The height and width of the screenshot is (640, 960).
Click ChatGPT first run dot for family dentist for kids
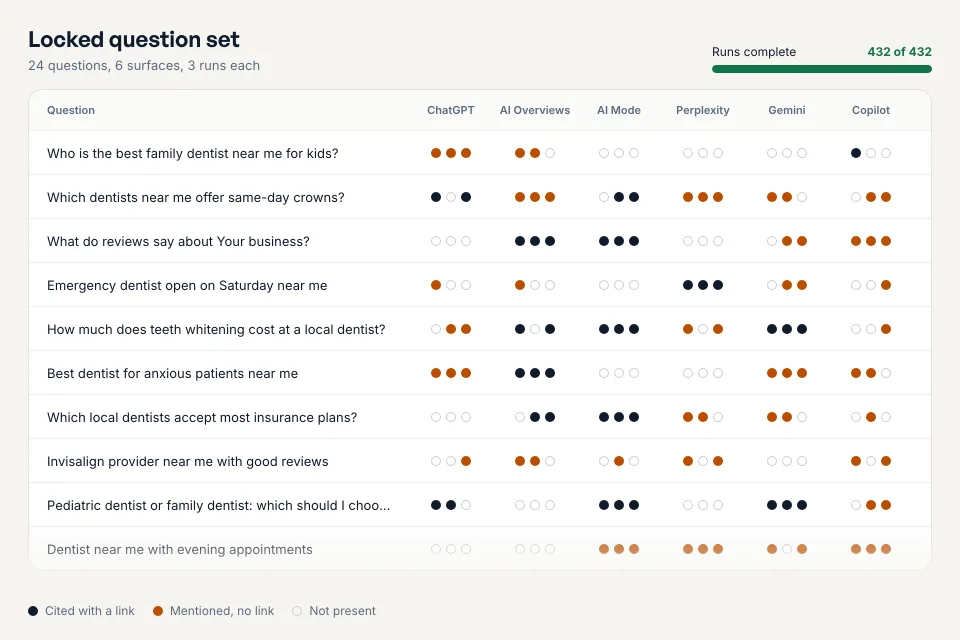click(436, 153)
